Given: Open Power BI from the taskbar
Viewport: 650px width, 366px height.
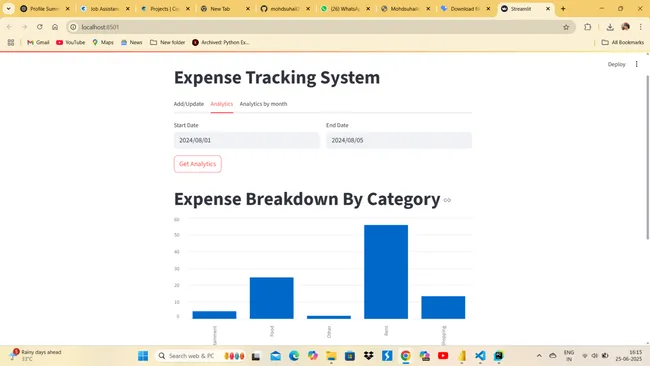Looking at the screenshot, I should pyautogui.click(x=462, y=356).
